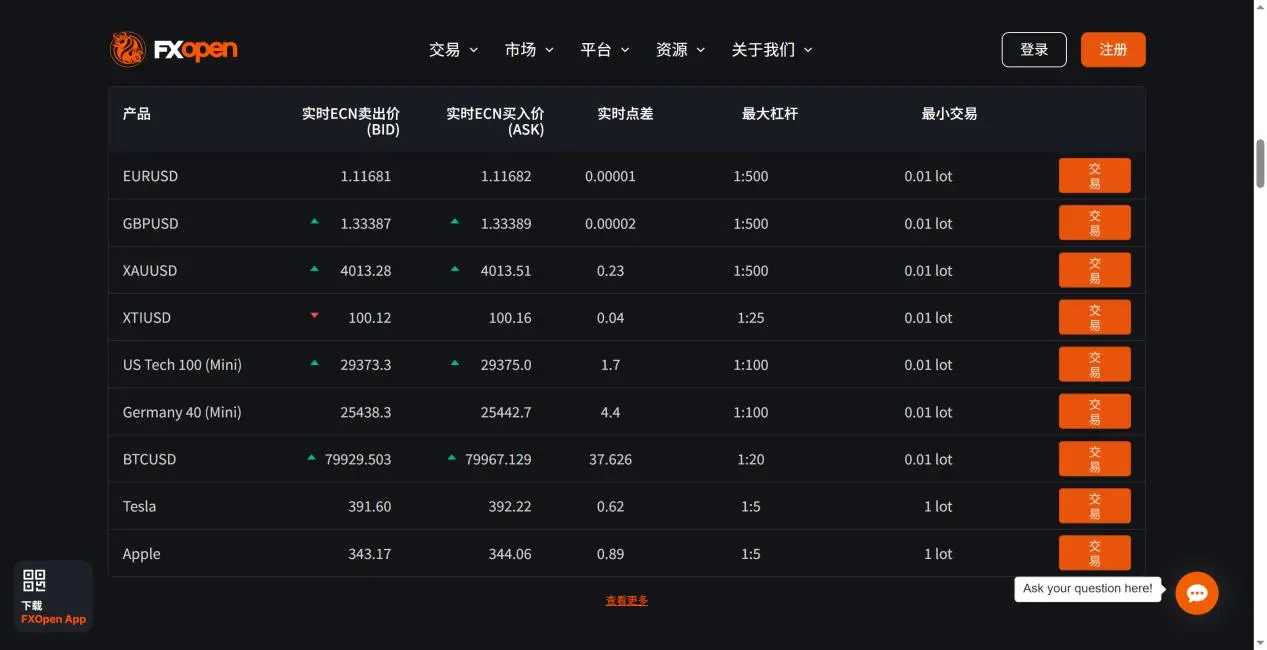Screen dimensions: 1267x650
Task: Click 交易 button in BTCUSD row
Action: pos(1095,459)
